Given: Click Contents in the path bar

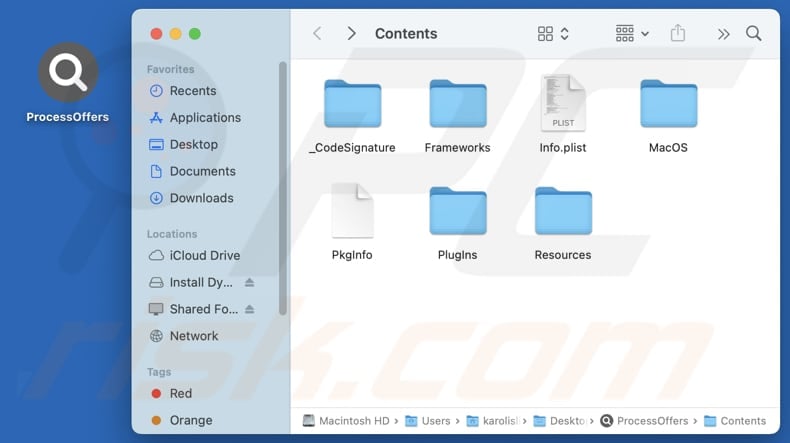Looking at the screenshot, I should (x=735, y=421).
